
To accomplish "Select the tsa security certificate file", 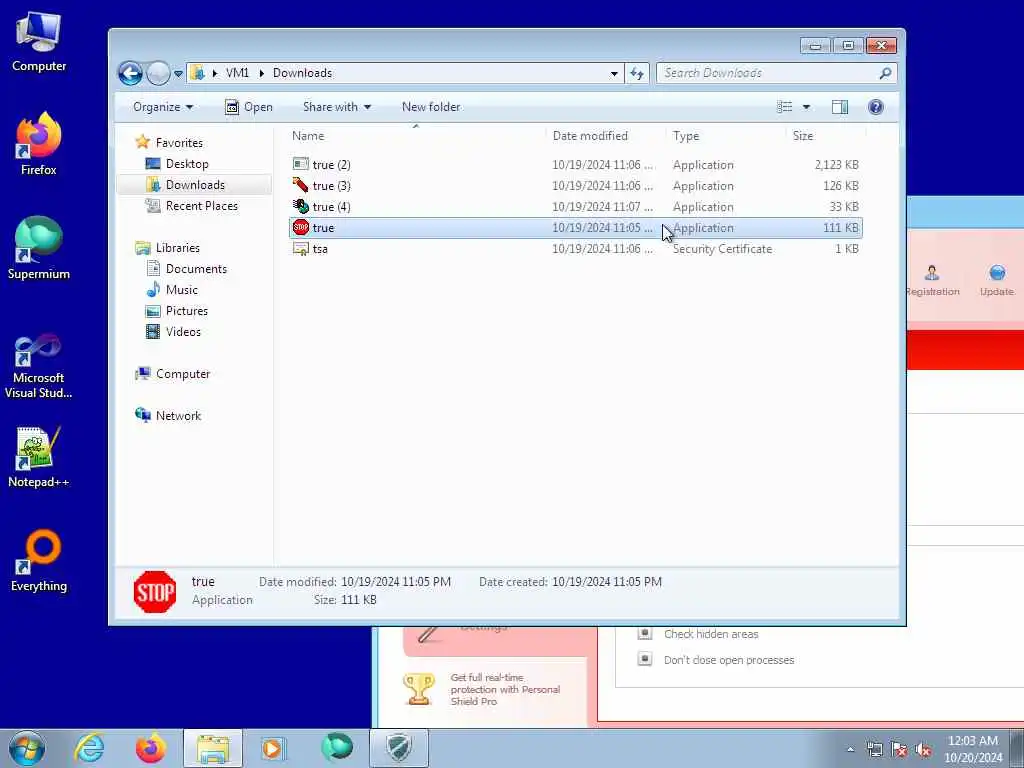I will tap(575, 249).
